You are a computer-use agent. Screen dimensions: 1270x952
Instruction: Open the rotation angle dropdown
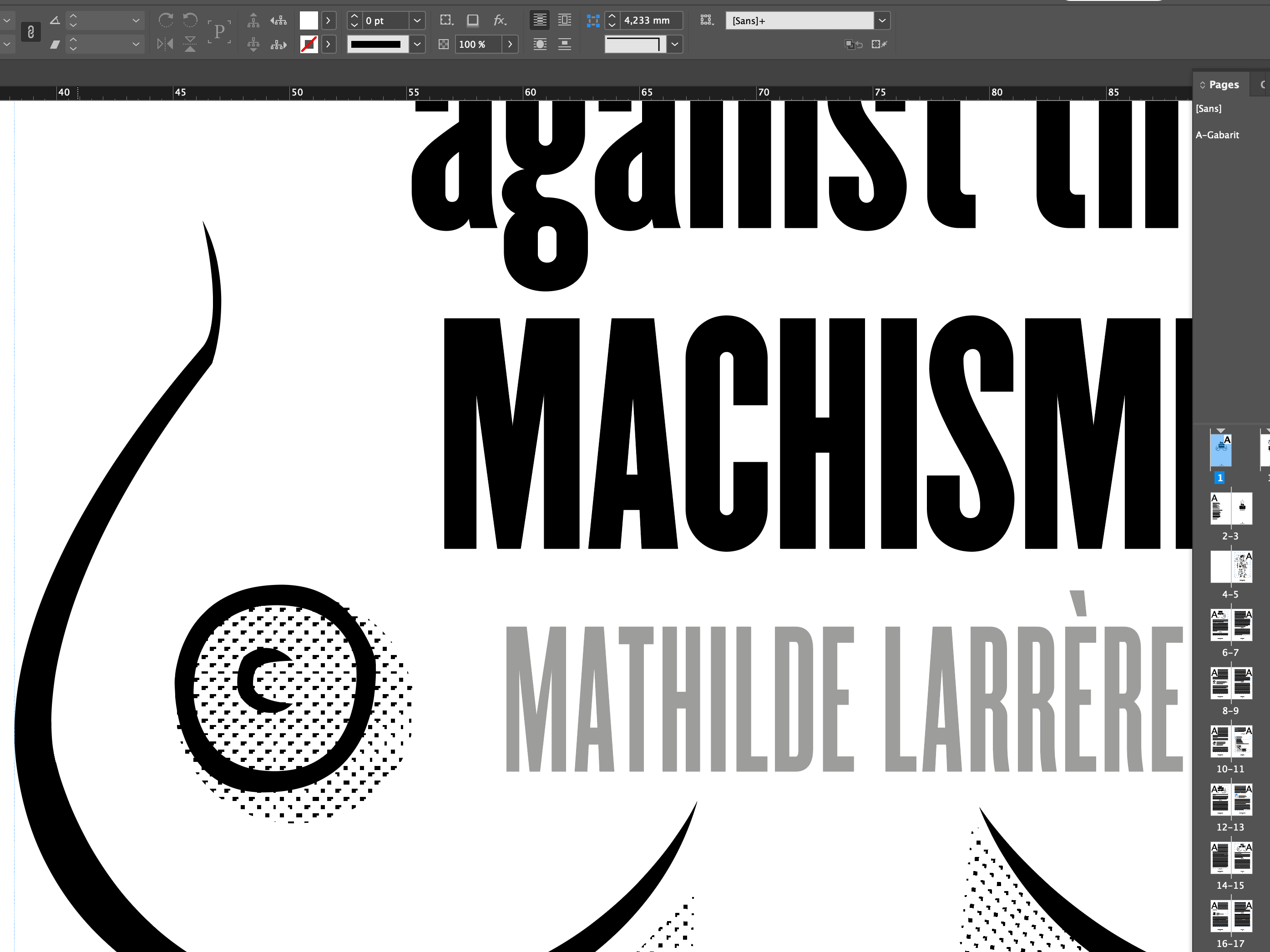tap(136, 20)
